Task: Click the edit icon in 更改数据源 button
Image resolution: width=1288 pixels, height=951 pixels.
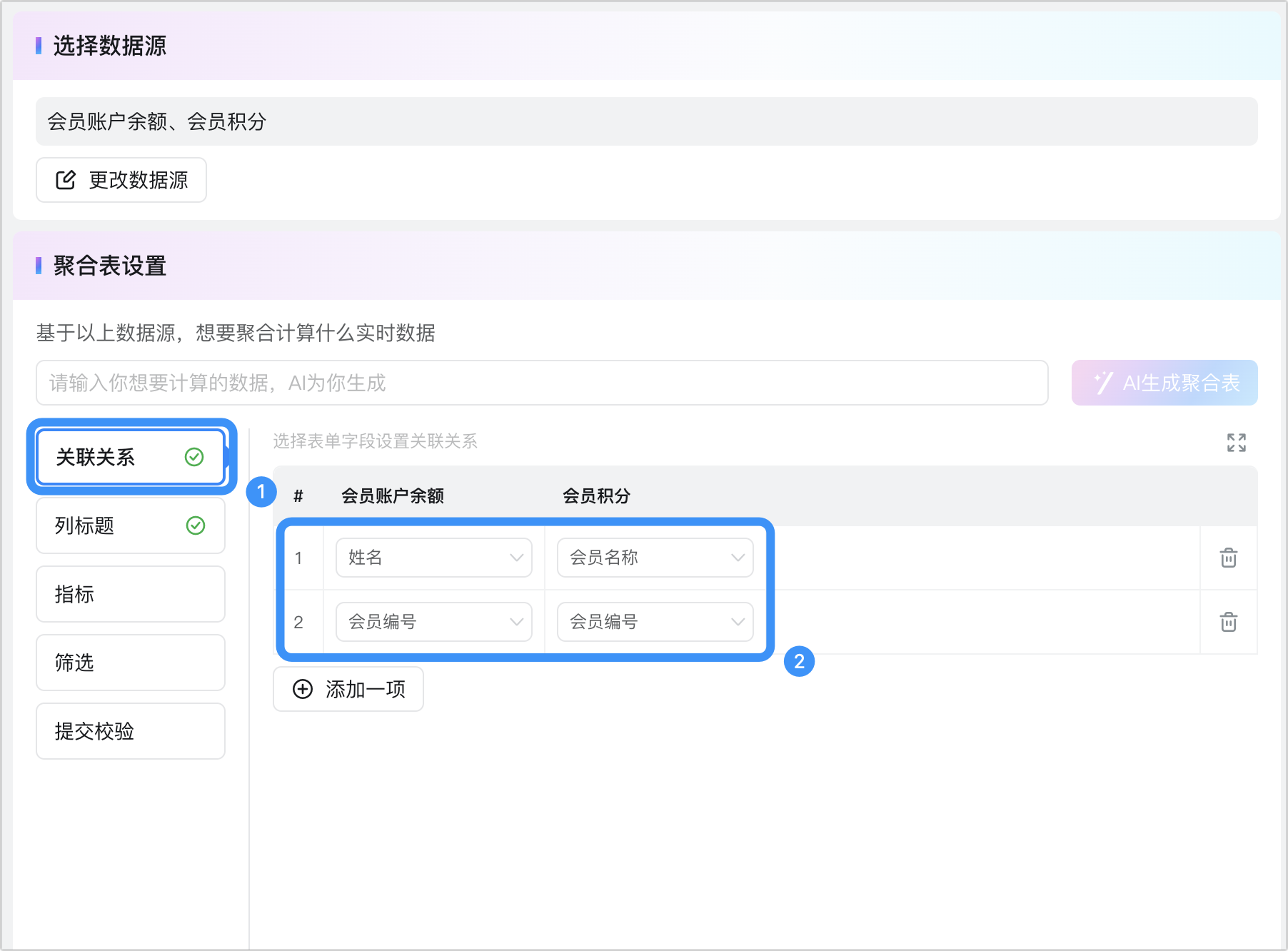Action: coord(66,180)
